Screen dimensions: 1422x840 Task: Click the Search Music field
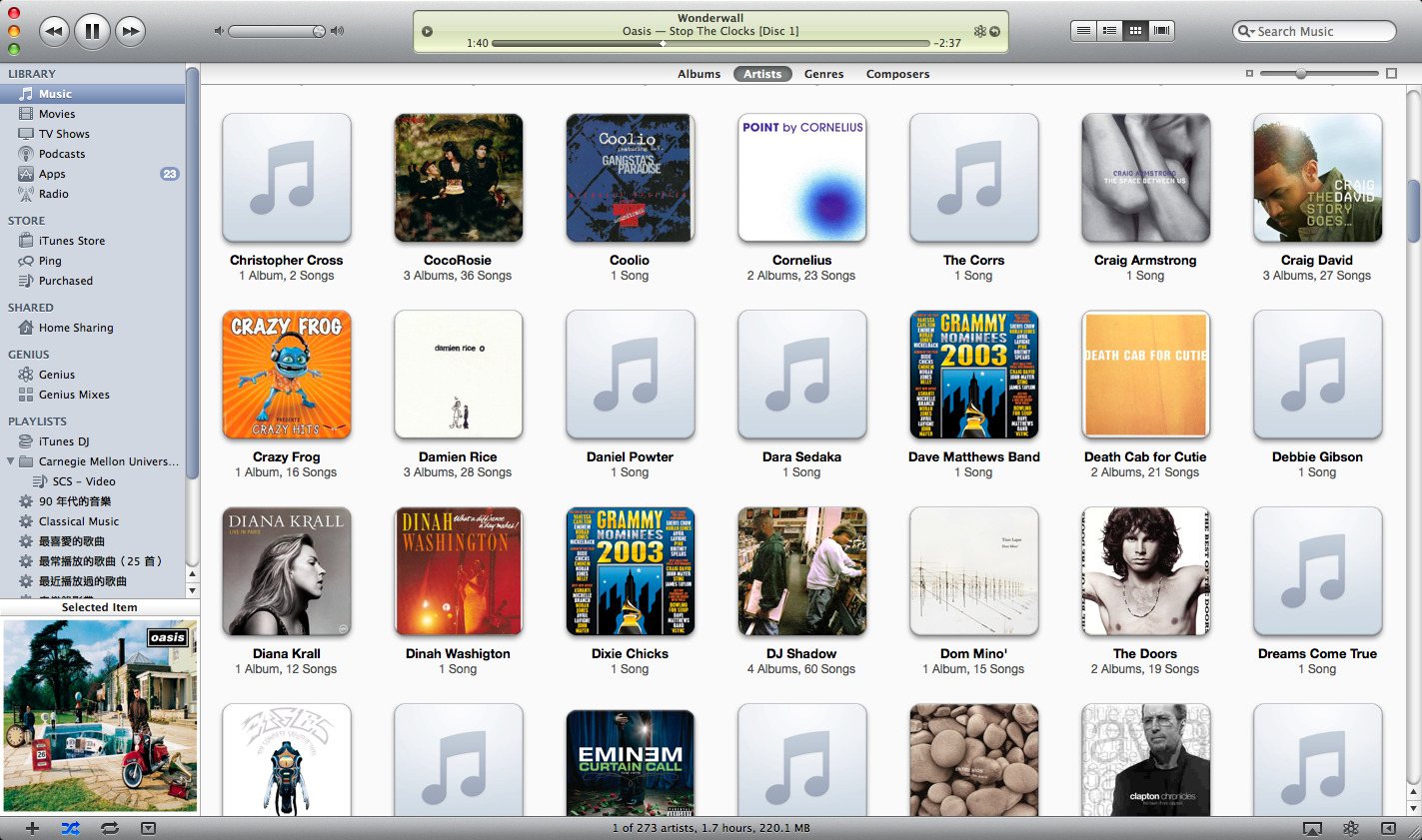tap(1314, 31)
